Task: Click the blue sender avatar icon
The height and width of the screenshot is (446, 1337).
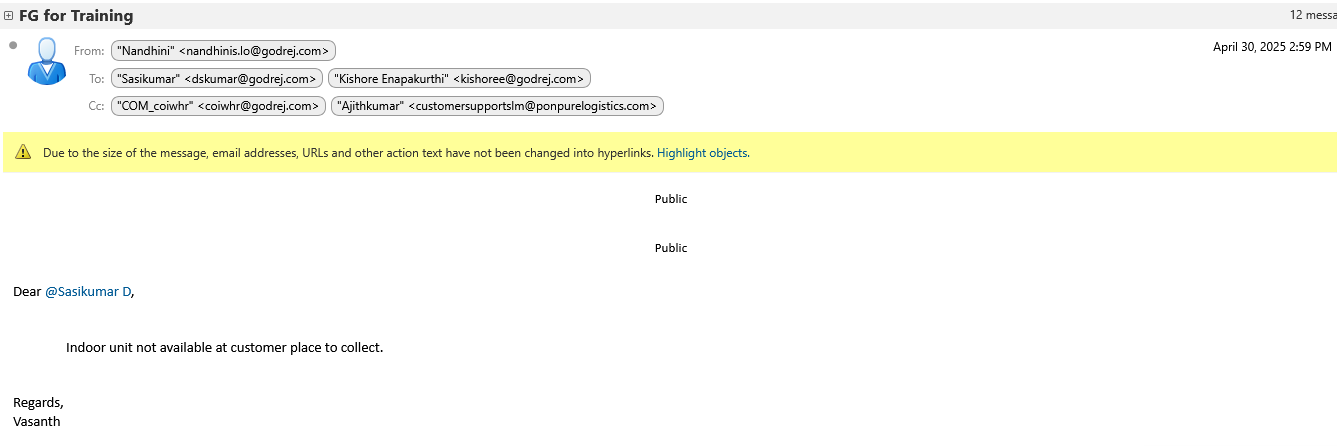Action: (46, 62)
